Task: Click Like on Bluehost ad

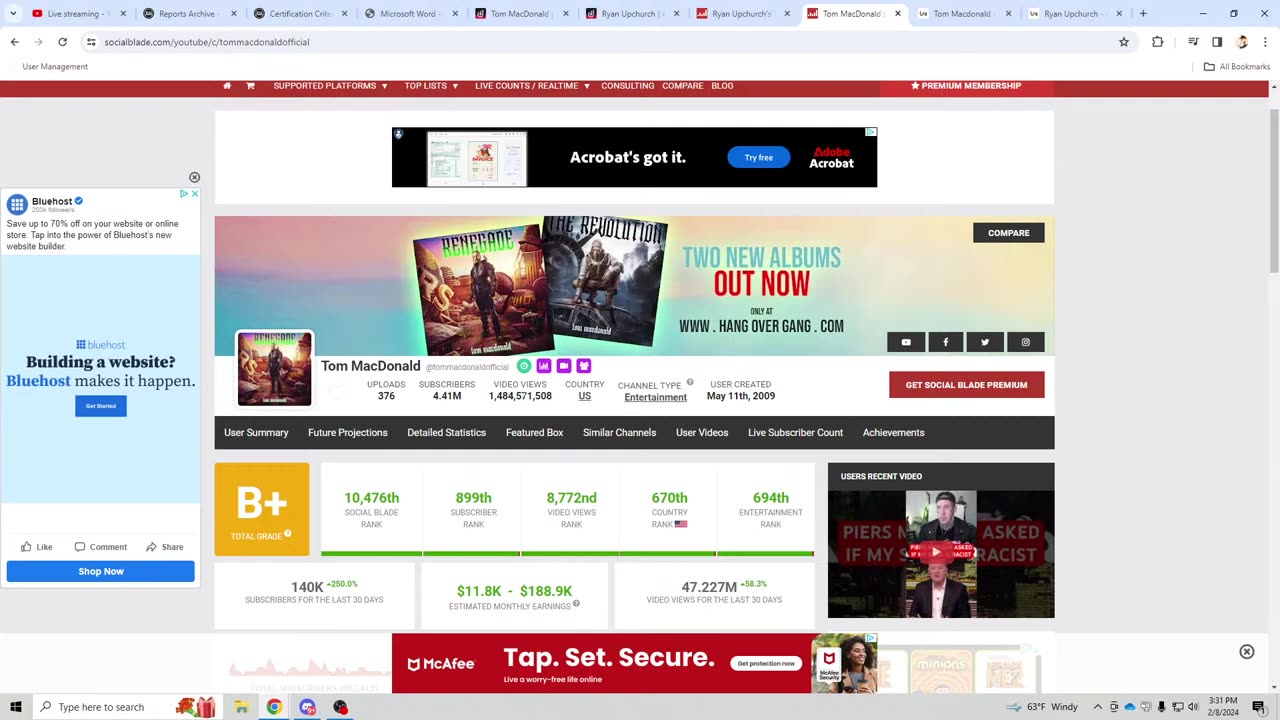Action: (37, 547)
